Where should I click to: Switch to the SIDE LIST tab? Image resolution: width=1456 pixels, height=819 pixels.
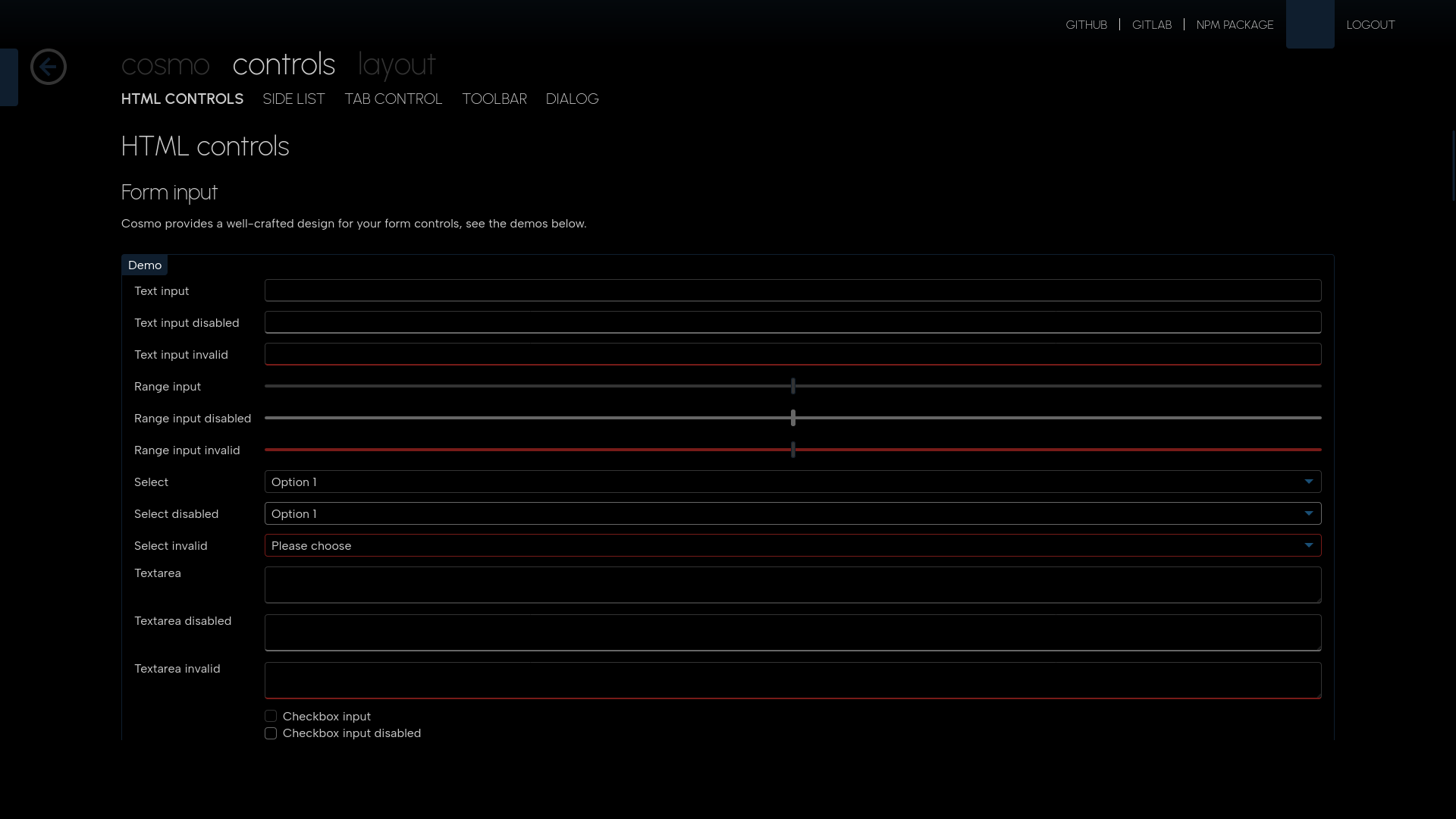click(293, 99)
